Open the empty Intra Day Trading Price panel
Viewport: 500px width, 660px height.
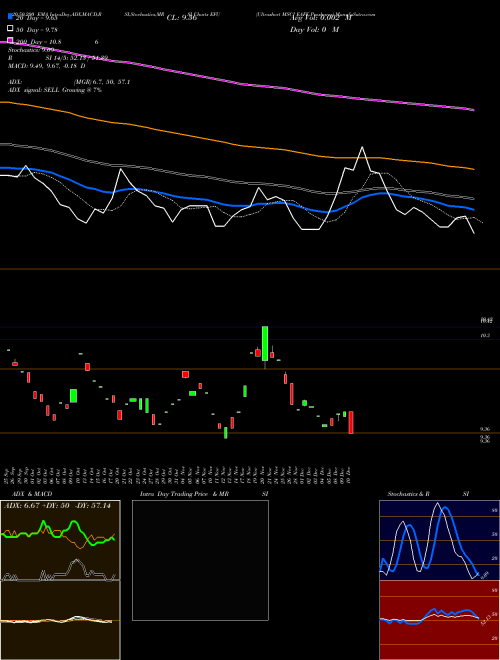200,560
